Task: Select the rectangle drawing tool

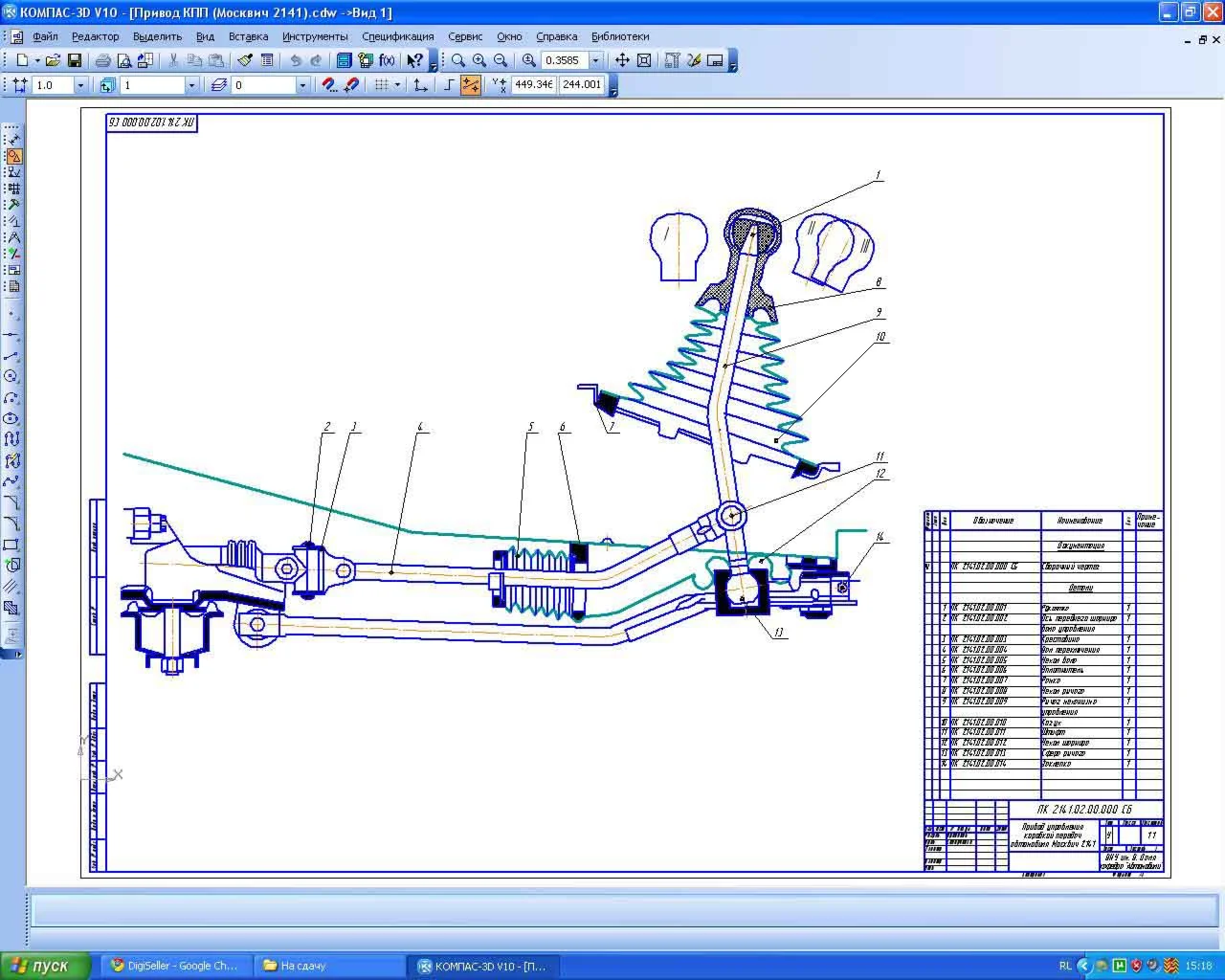Action: point(11,545)
